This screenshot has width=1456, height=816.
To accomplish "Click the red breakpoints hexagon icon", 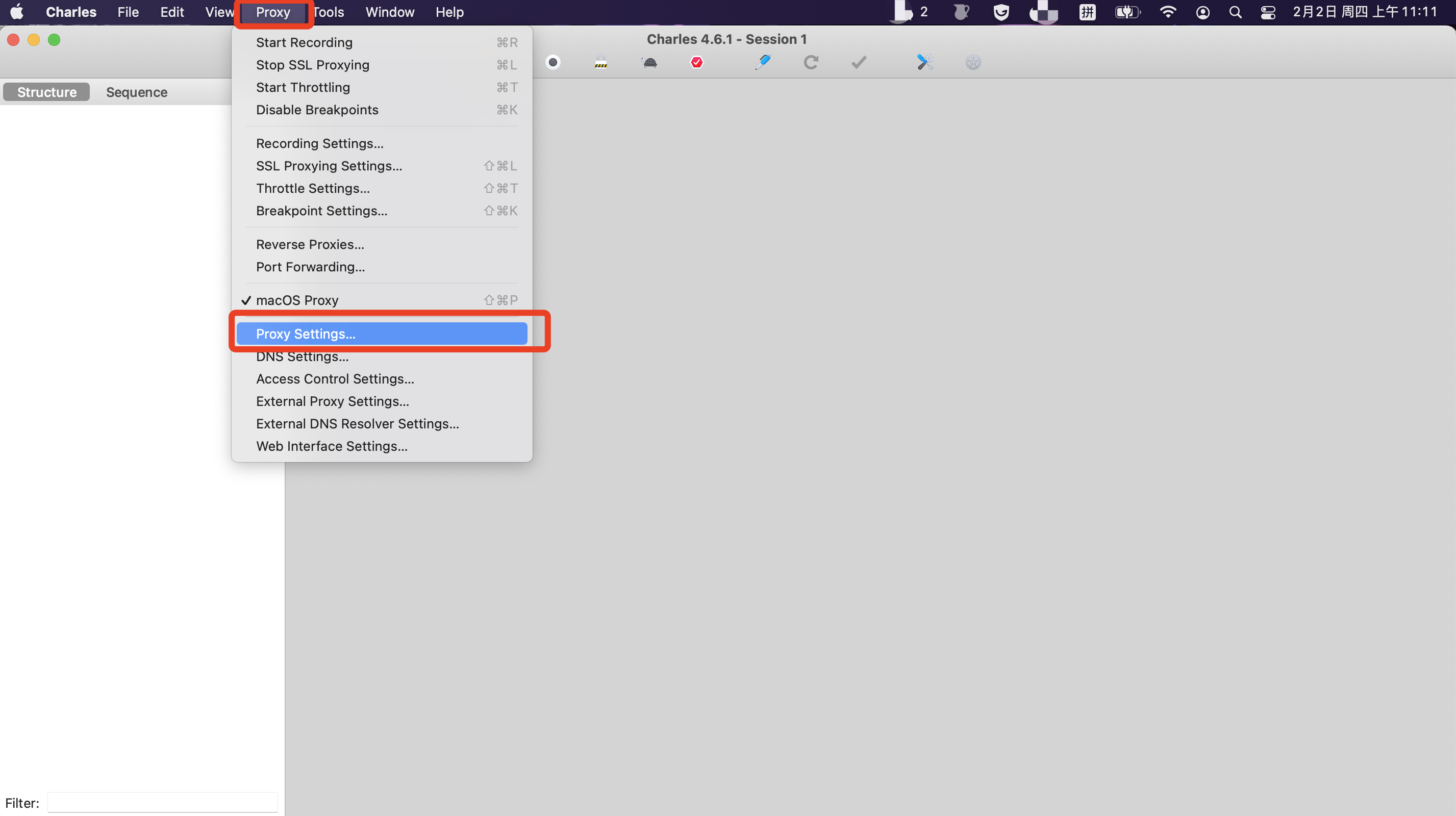I will point(696,62).
